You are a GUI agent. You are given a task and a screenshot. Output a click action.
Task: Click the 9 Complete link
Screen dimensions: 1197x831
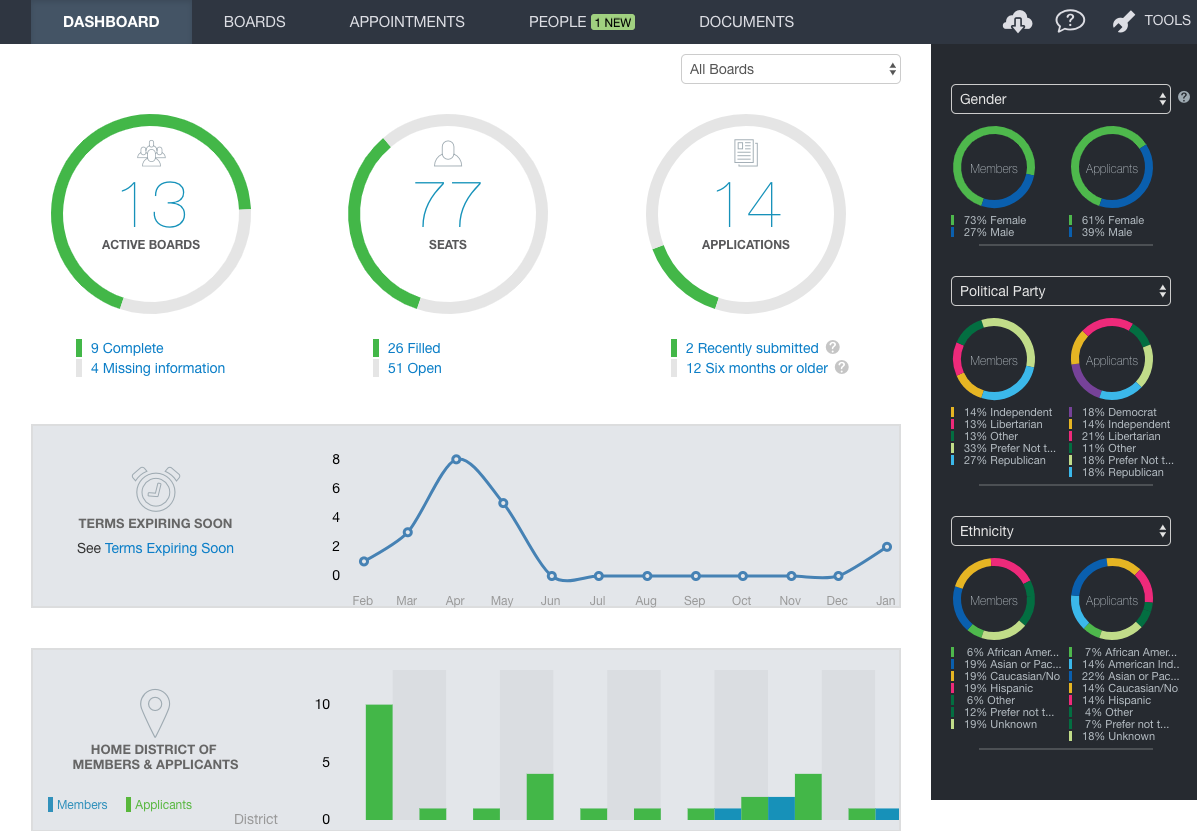(x=127, y=348)
